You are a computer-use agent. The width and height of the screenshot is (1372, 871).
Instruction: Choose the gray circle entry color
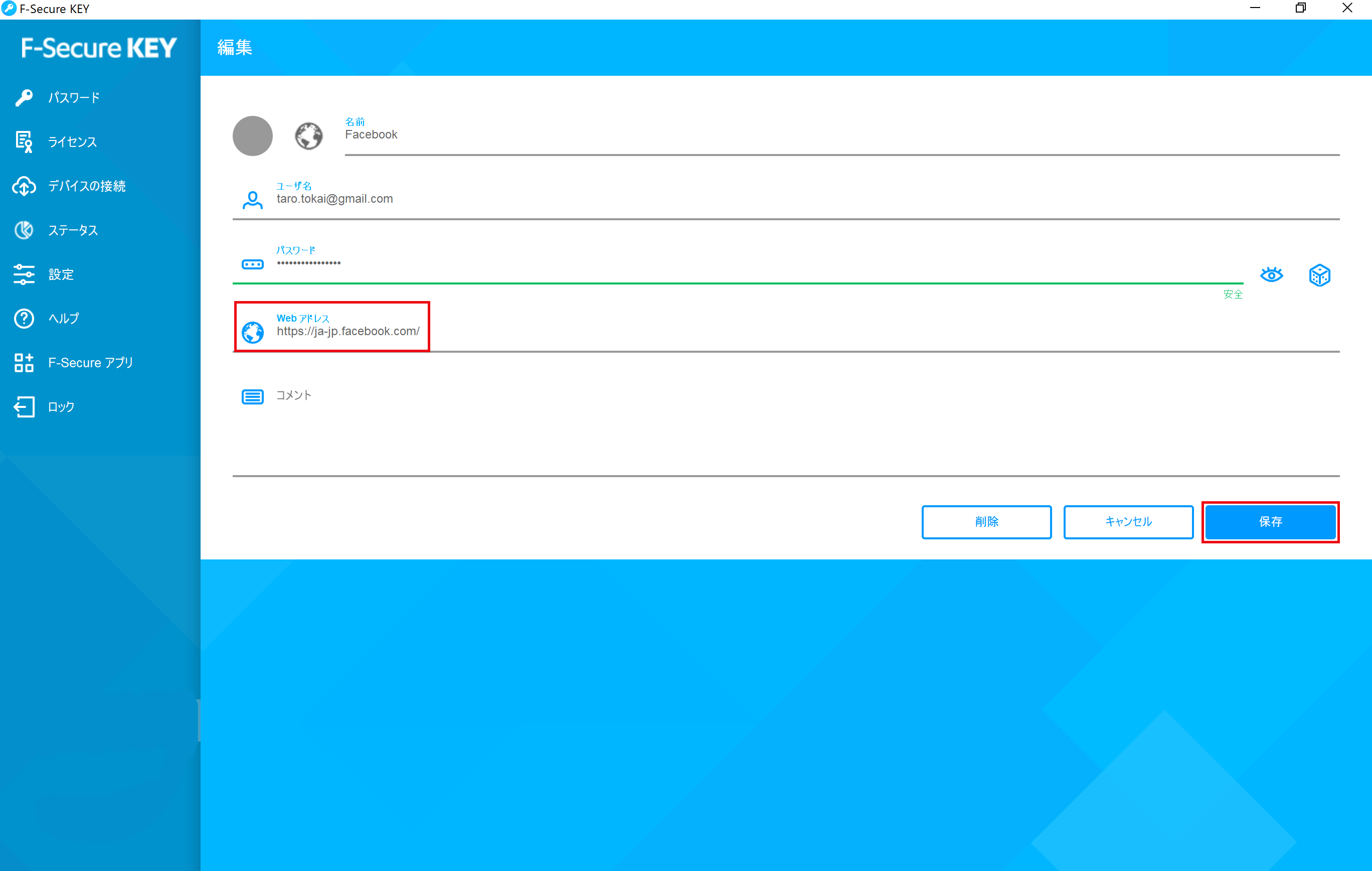[x=252, y=135]
